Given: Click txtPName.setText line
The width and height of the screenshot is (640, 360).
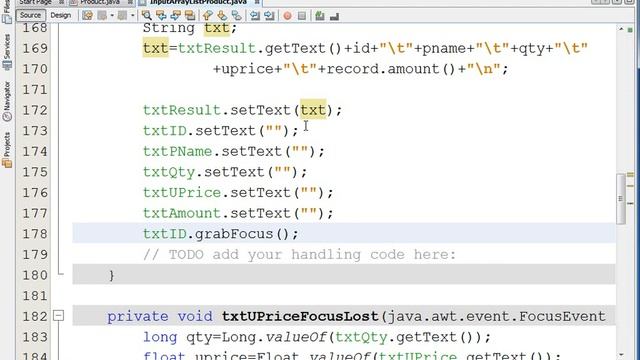Looking at the screenshot, I should (x=234, y=151).
